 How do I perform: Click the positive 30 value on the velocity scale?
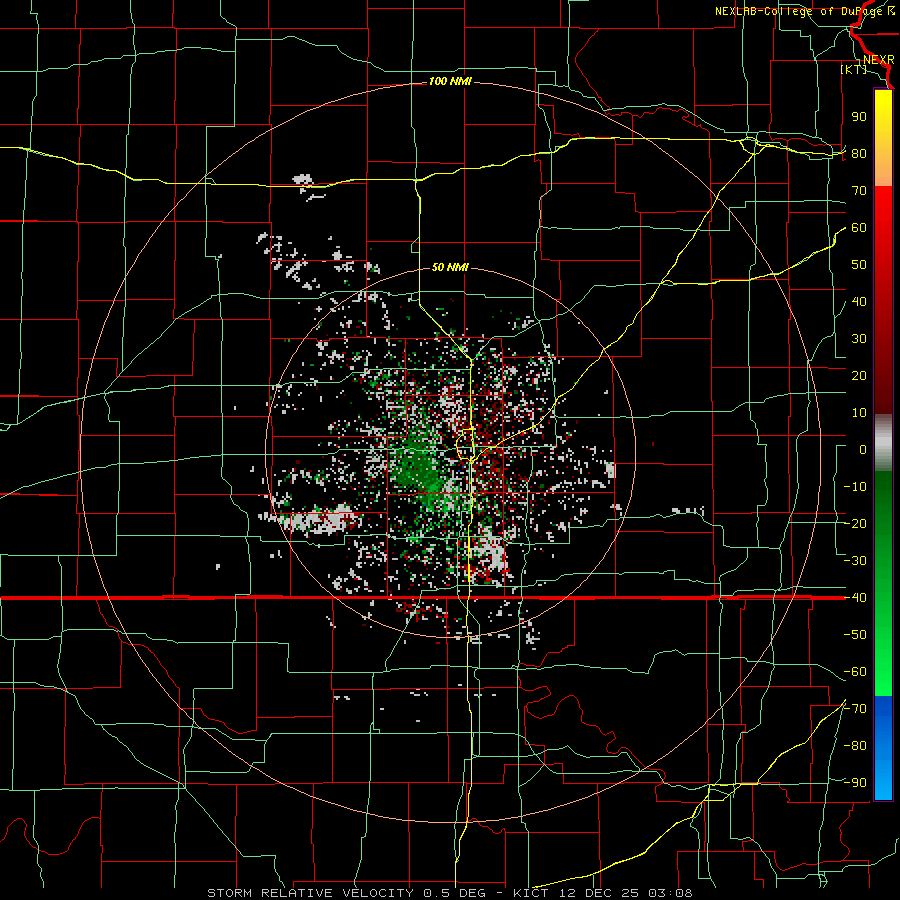pyautogui.click(x=859, y=339)
